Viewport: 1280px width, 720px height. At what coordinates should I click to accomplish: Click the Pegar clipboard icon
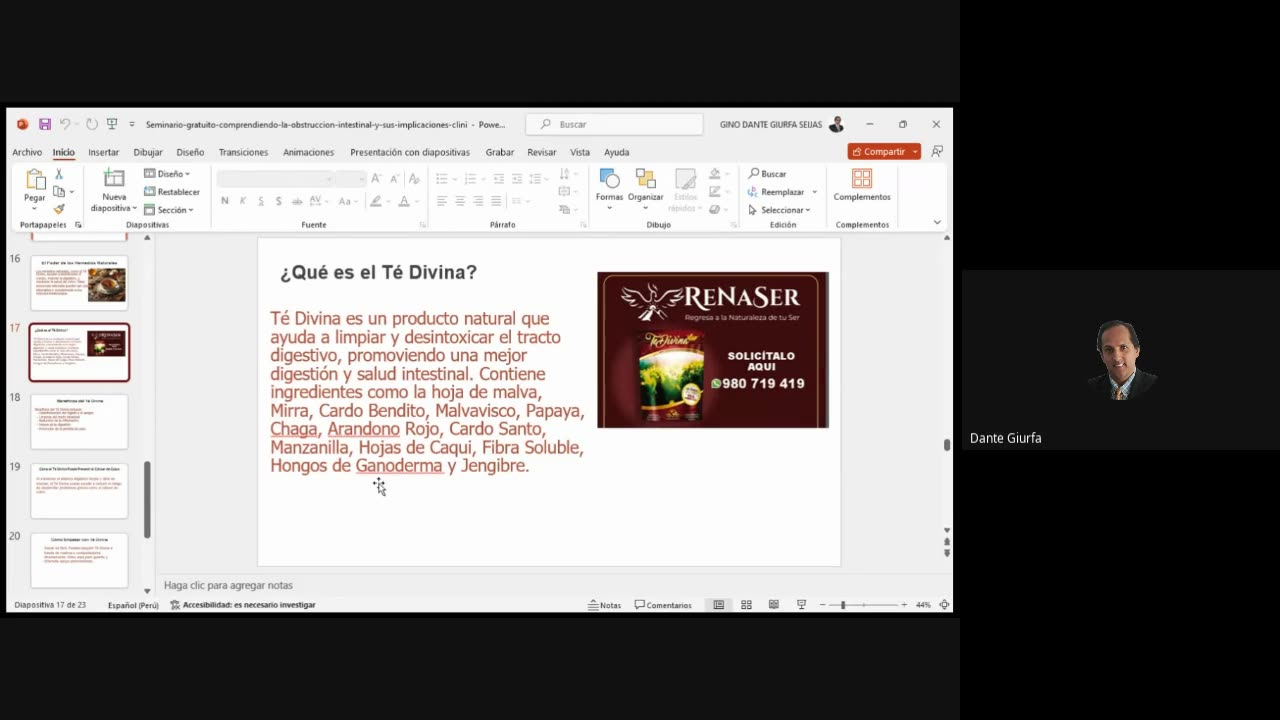pyautogui.click(x=35, y=180)
